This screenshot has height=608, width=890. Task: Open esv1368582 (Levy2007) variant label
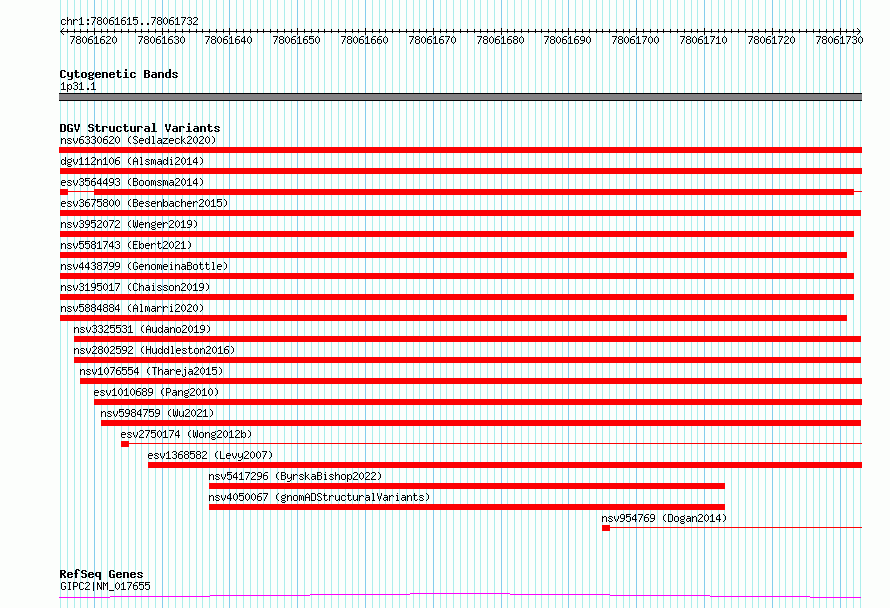tap(210, 455)
